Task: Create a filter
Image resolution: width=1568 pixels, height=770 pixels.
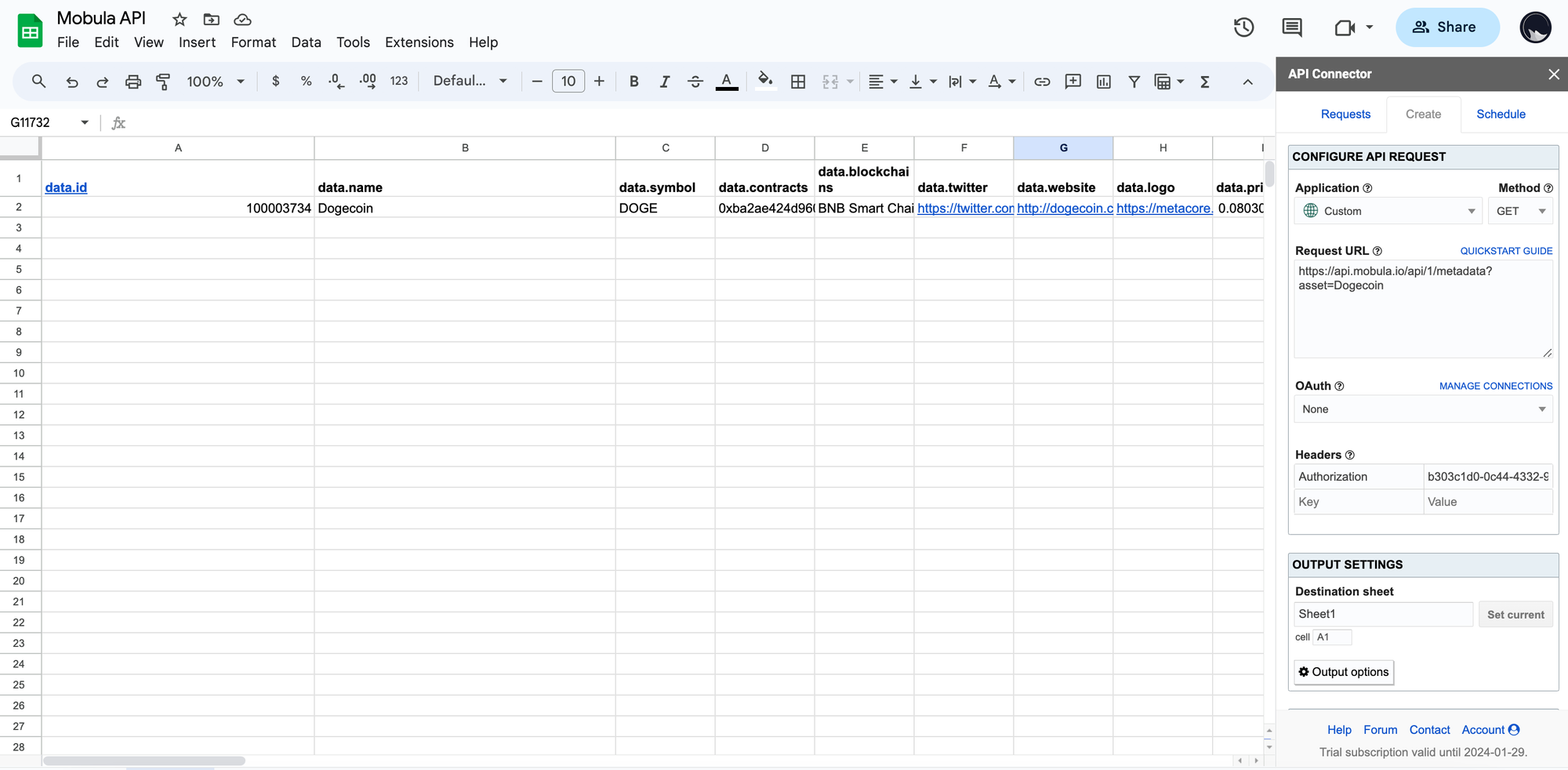Action: coord(1134,82)
